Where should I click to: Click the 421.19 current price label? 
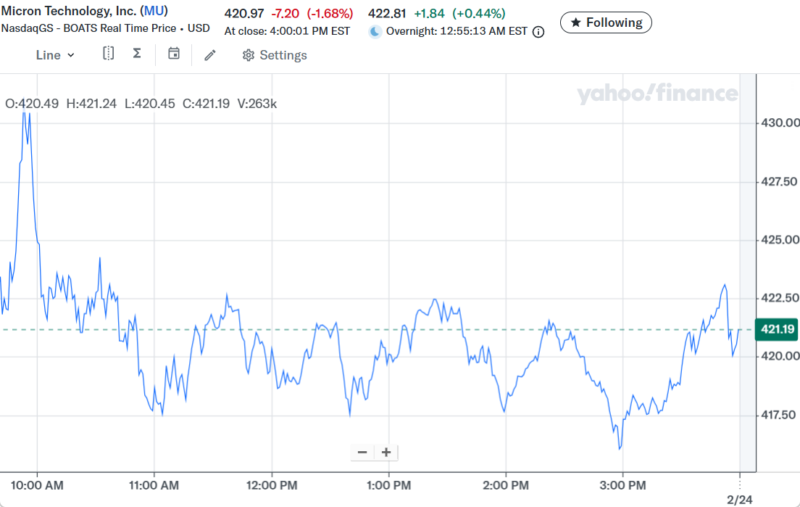pos(777,329)
